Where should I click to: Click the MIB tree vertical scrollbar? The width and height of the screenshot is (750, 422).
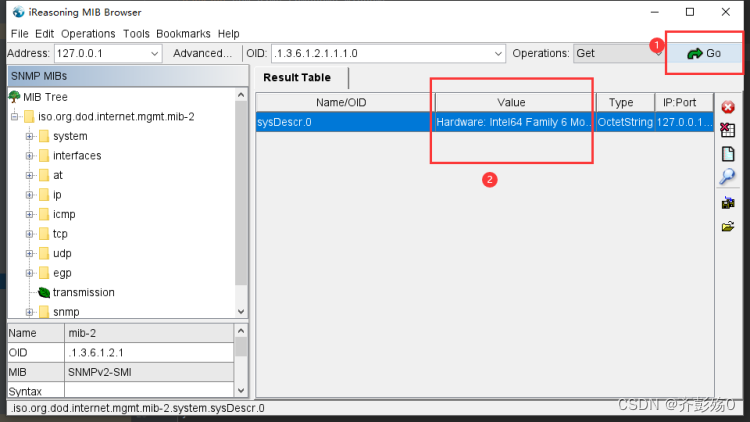(241, 200)
